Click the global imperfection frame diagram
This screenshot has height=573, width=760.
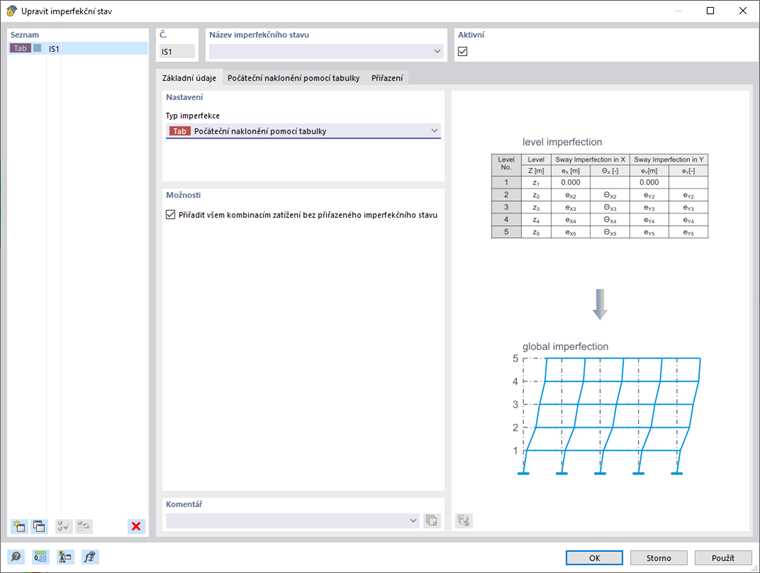pyautogui.click(x=606, y=416)
